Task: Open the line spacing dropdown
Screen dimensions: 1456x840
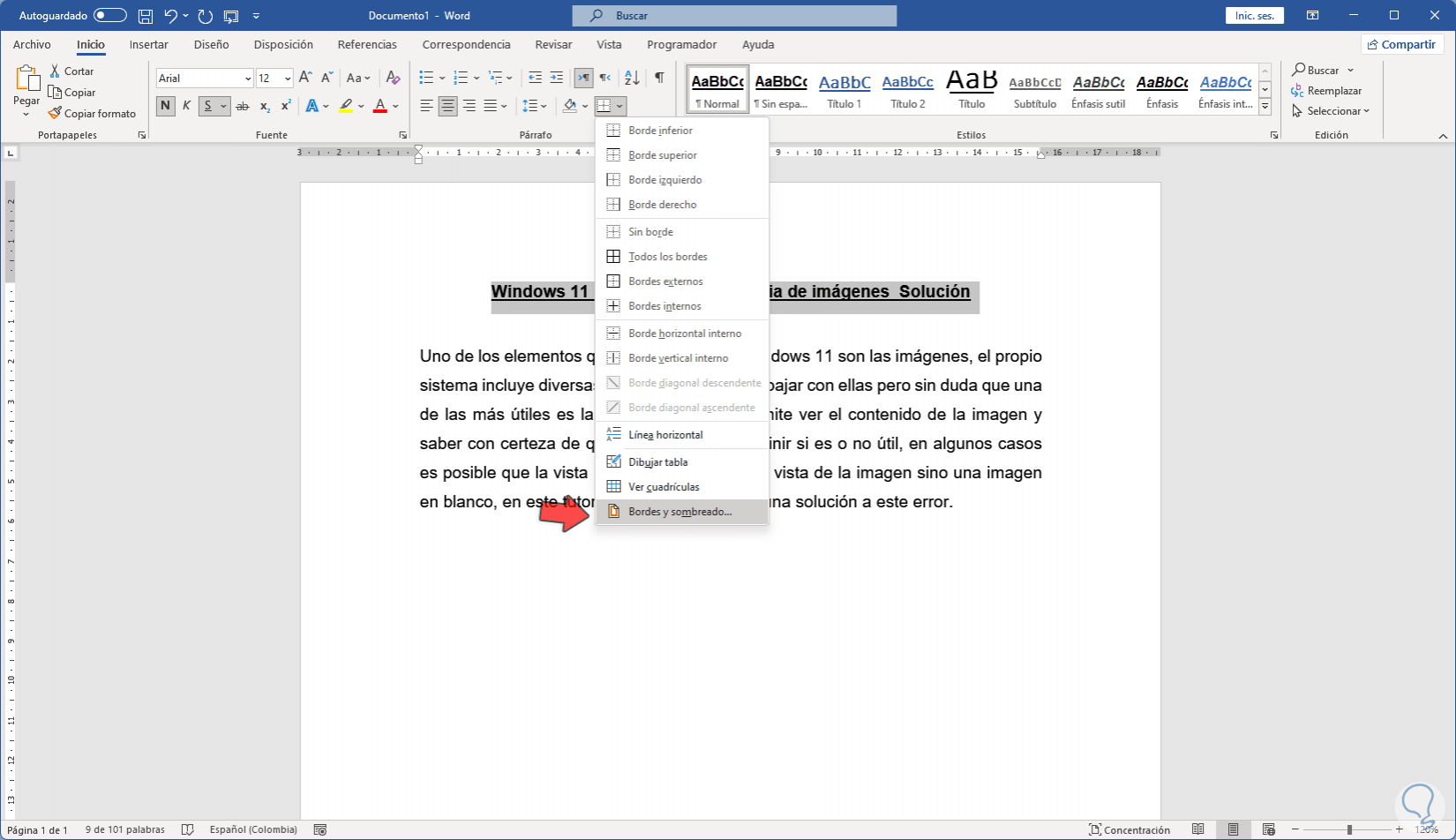Action: [535, 106]
